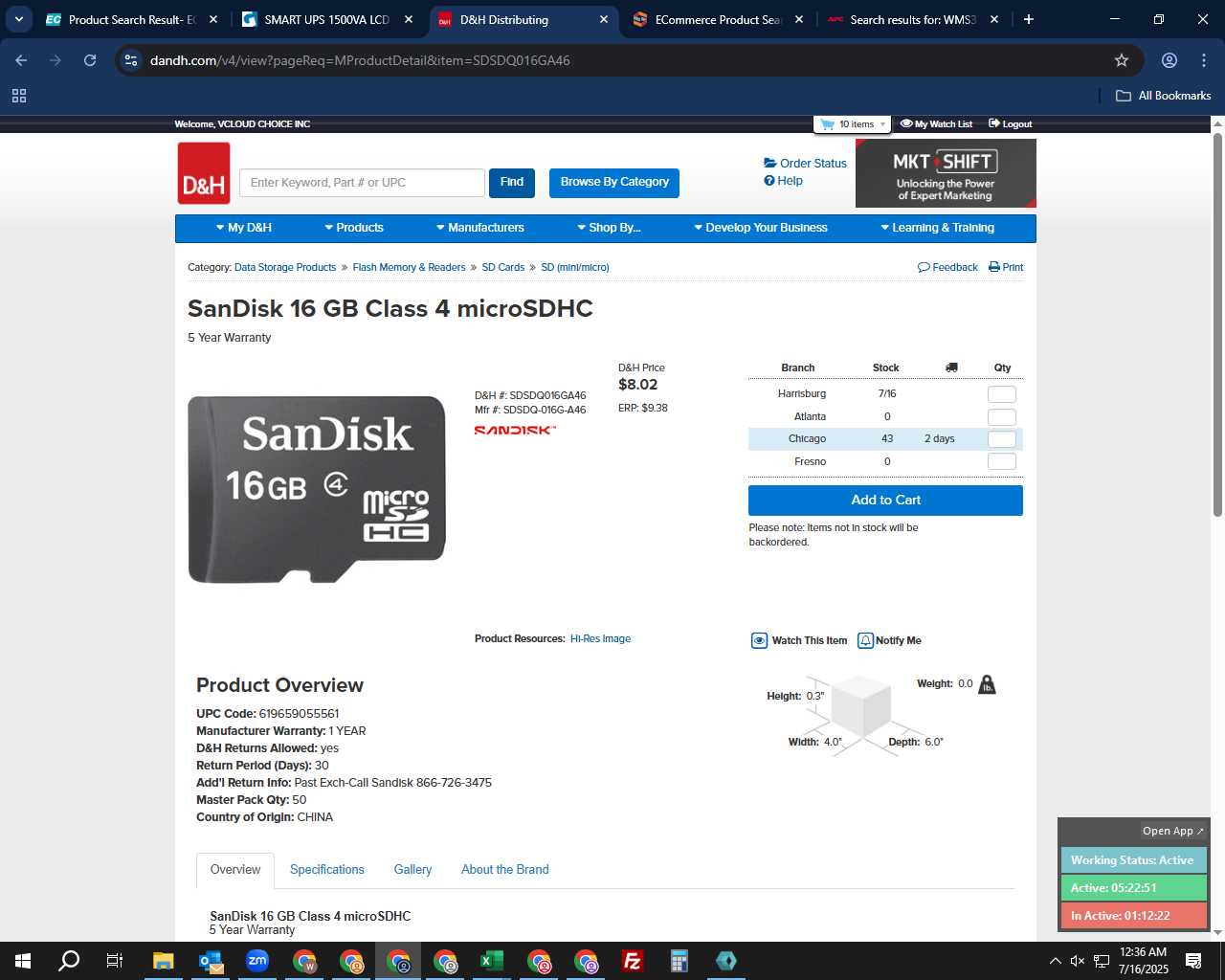
Task: Open Data Storage Products breadcrumb
Action: [x=285, y=267]
